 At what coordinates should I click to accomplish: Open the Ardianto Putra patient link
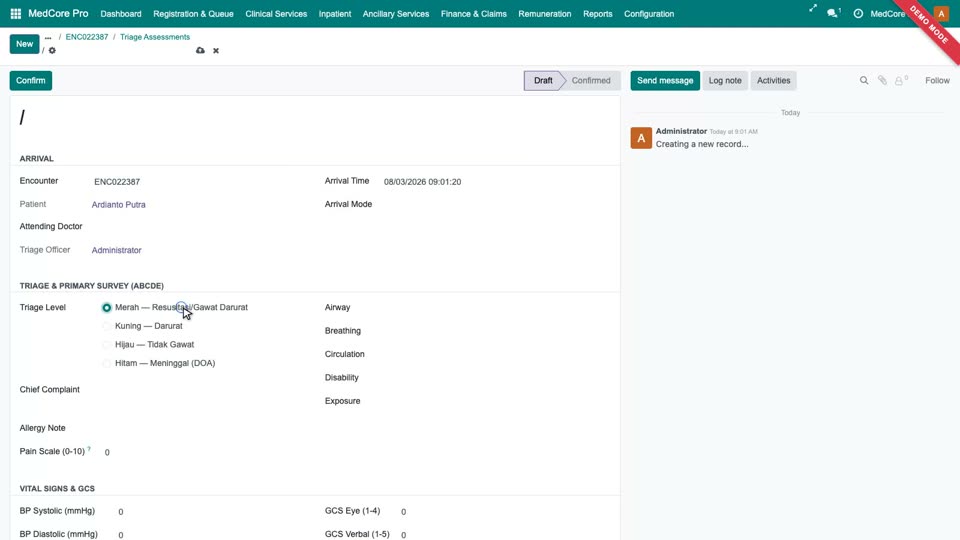pos(119,204)
